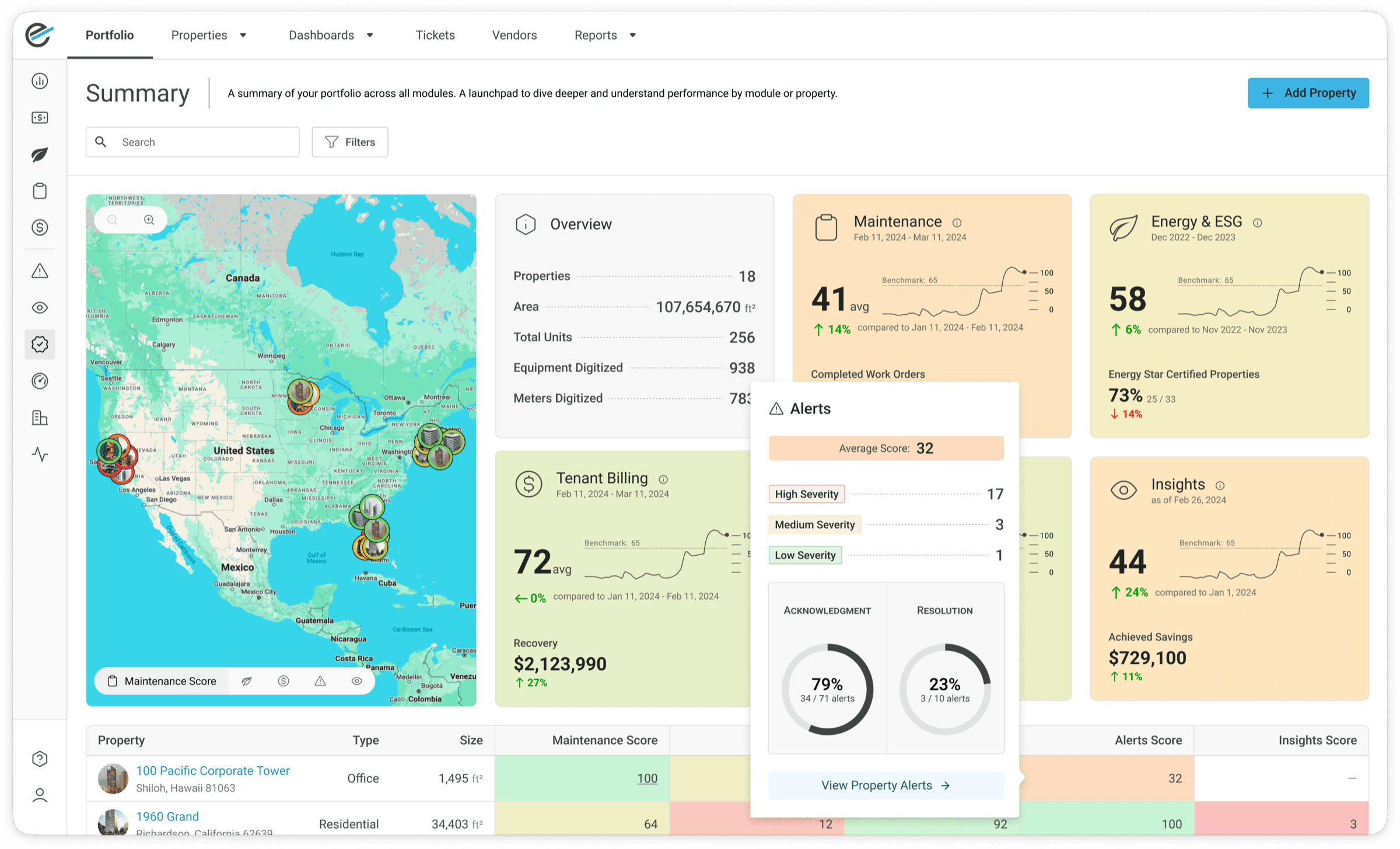Switch map layer to dollar billing score
The height and width of the screenshot is (849, 1400).
click(x=283, y=681)
